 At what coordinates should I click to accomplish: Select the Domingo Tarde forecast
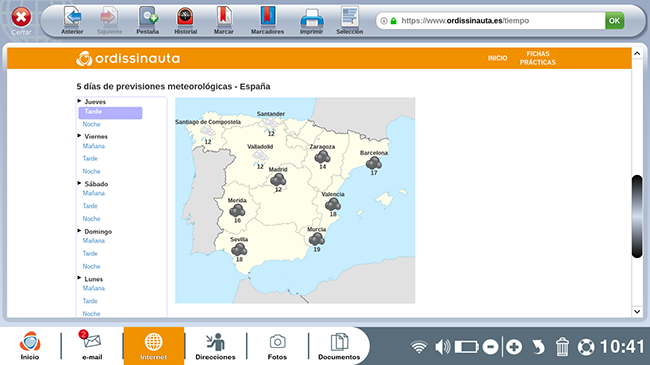click(90, 253)
